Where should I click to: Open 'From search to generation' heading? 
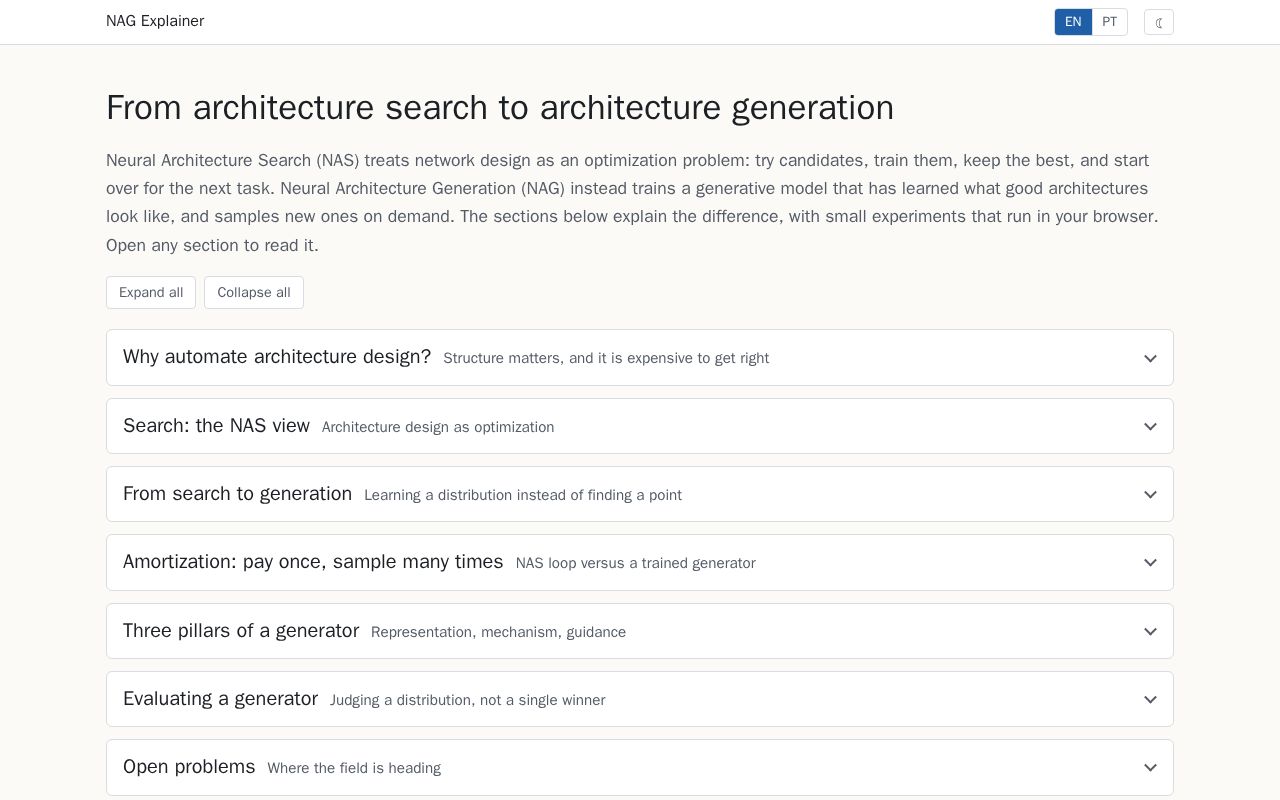point(237,494)
